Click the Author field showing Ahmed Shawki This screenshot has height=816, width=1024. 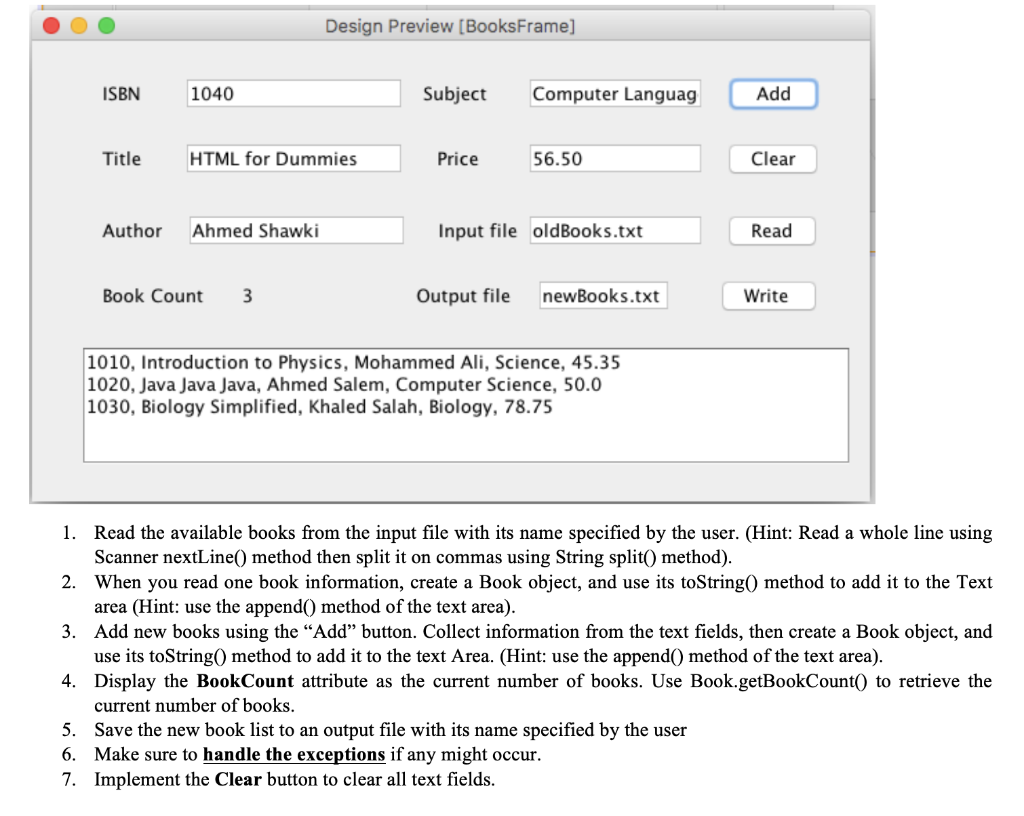tap(295, 230)
